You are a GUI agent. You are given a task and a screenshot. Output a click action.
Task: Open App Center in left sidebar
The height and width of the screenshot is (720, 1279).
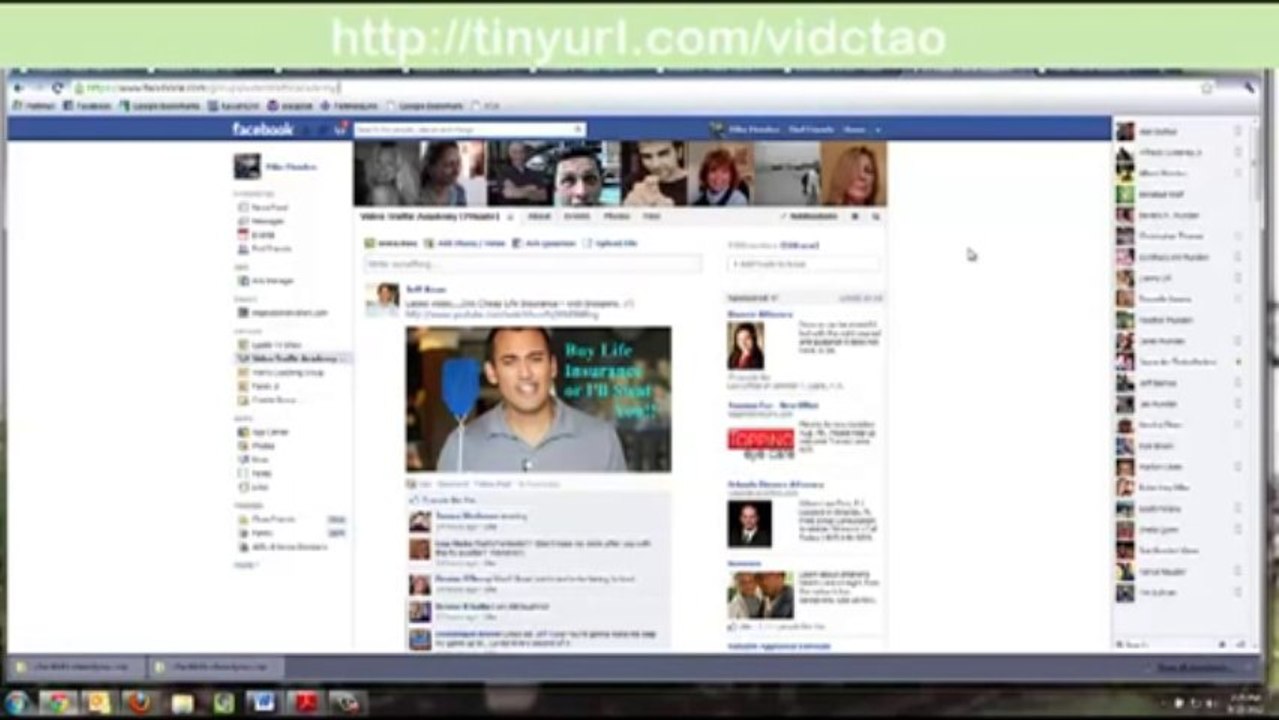tap(265, 432)
